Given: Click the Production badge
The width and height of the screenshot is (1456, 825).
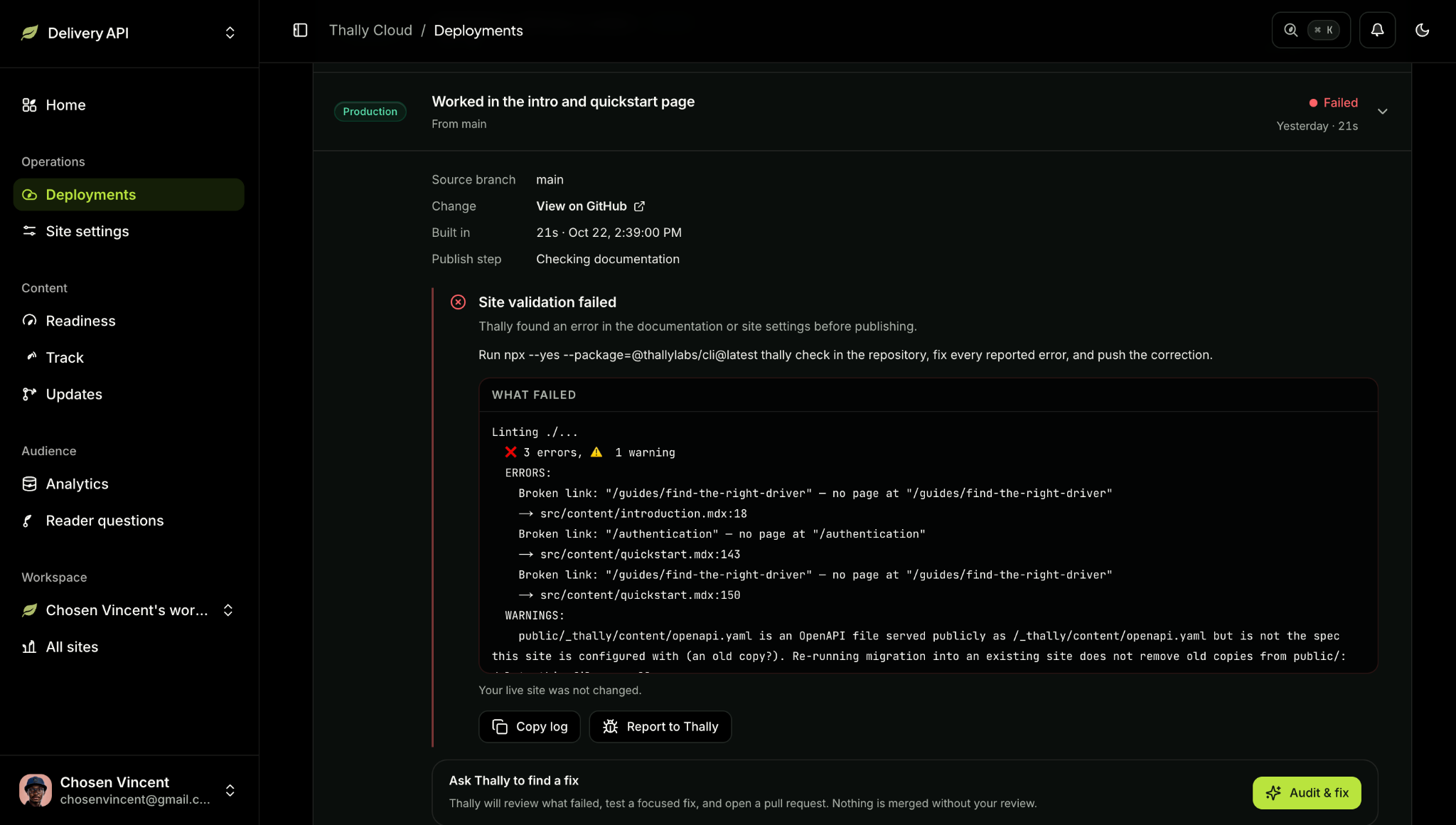Looking at the screenshot, I should 370,112.
